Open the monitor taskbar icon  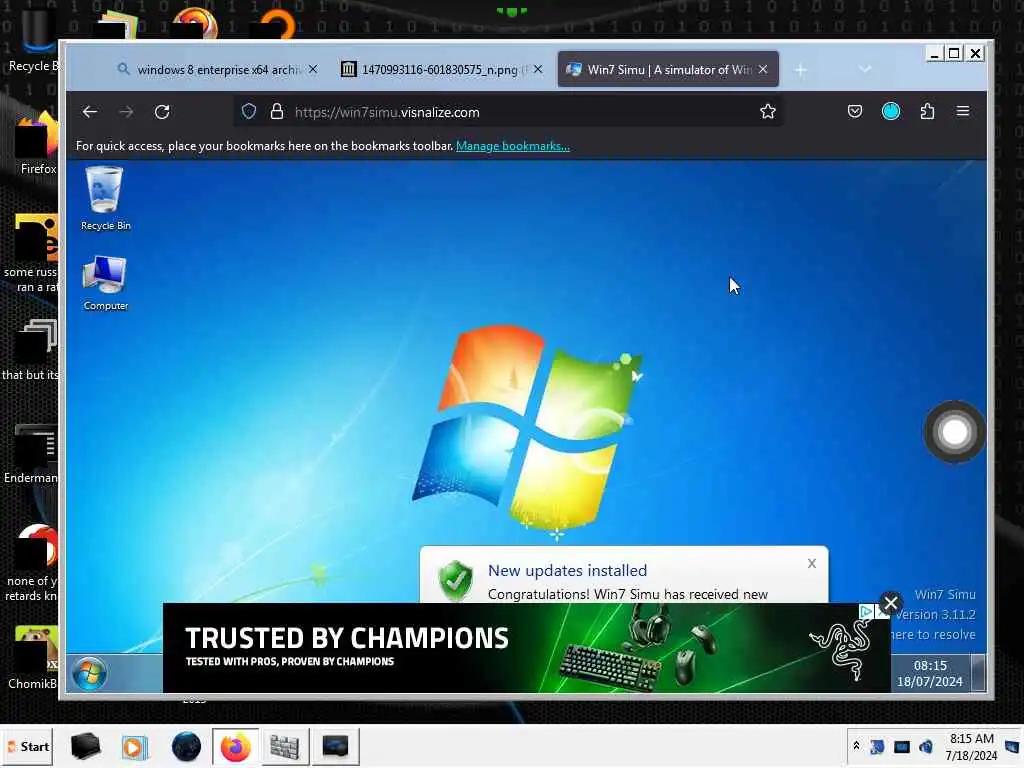(x=336, y=746)
